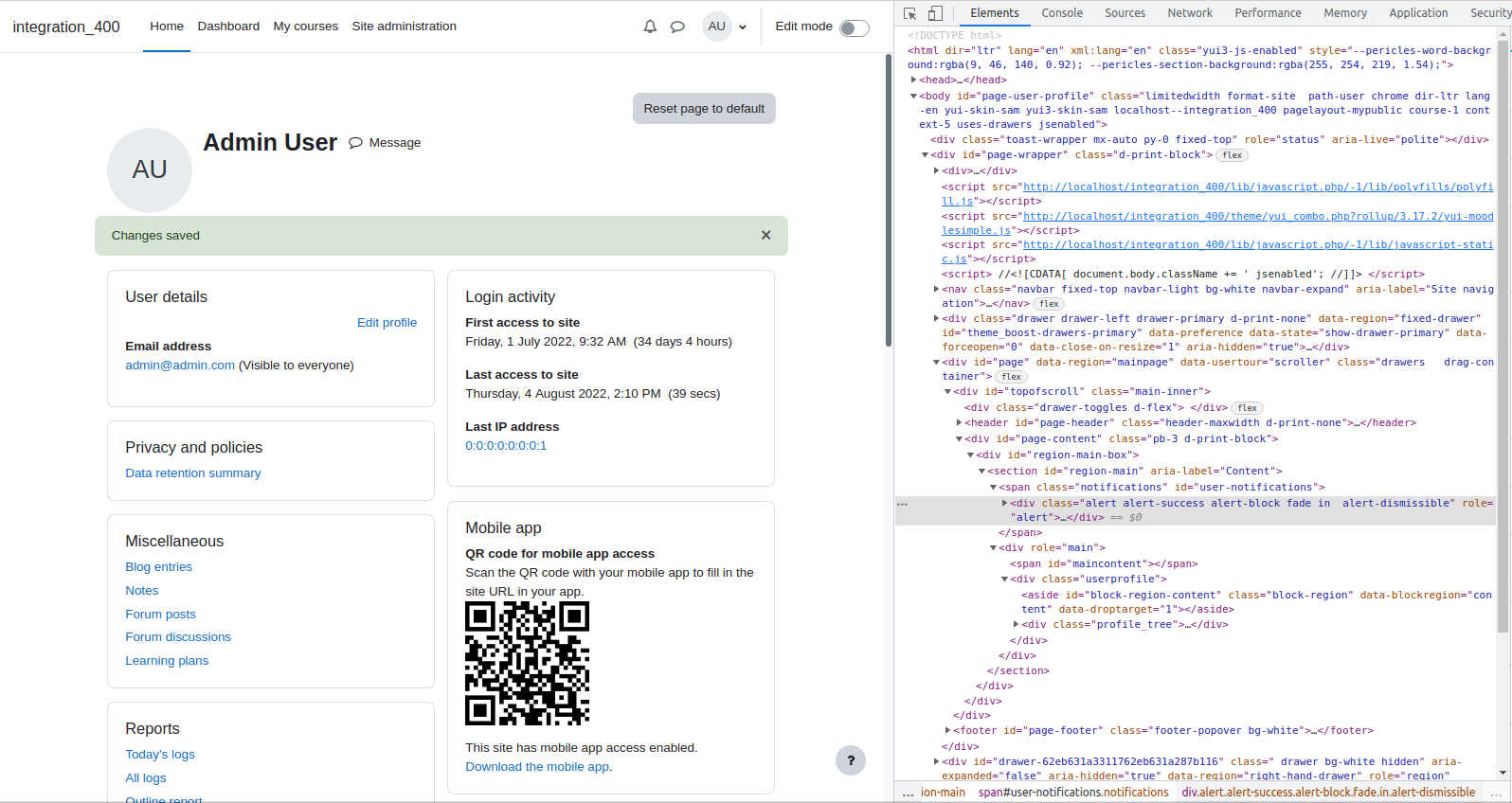Image resolution: width=1512 pixels, height=803 pixels.
Task: Go to the Home menu item
Action: pos(167,27)
